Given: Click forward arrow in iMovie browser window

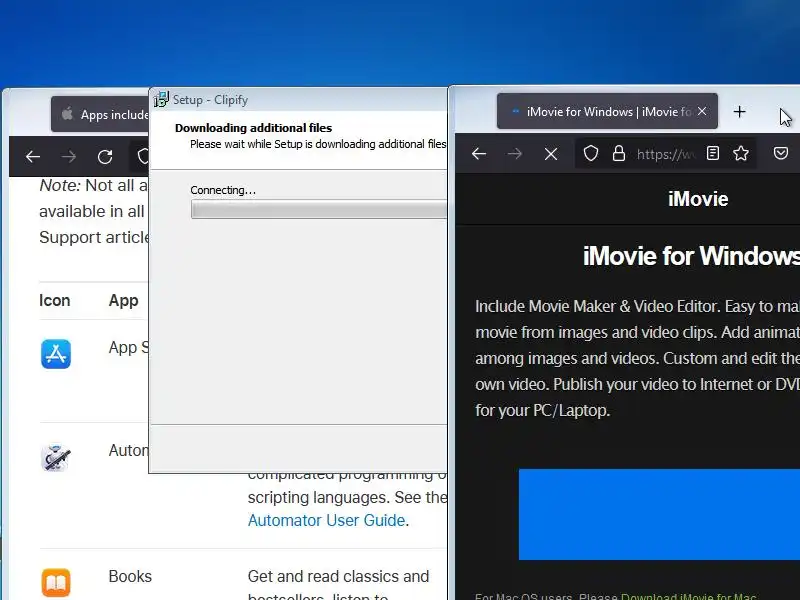Looking at the screenshot, I should tap(515, 154).
